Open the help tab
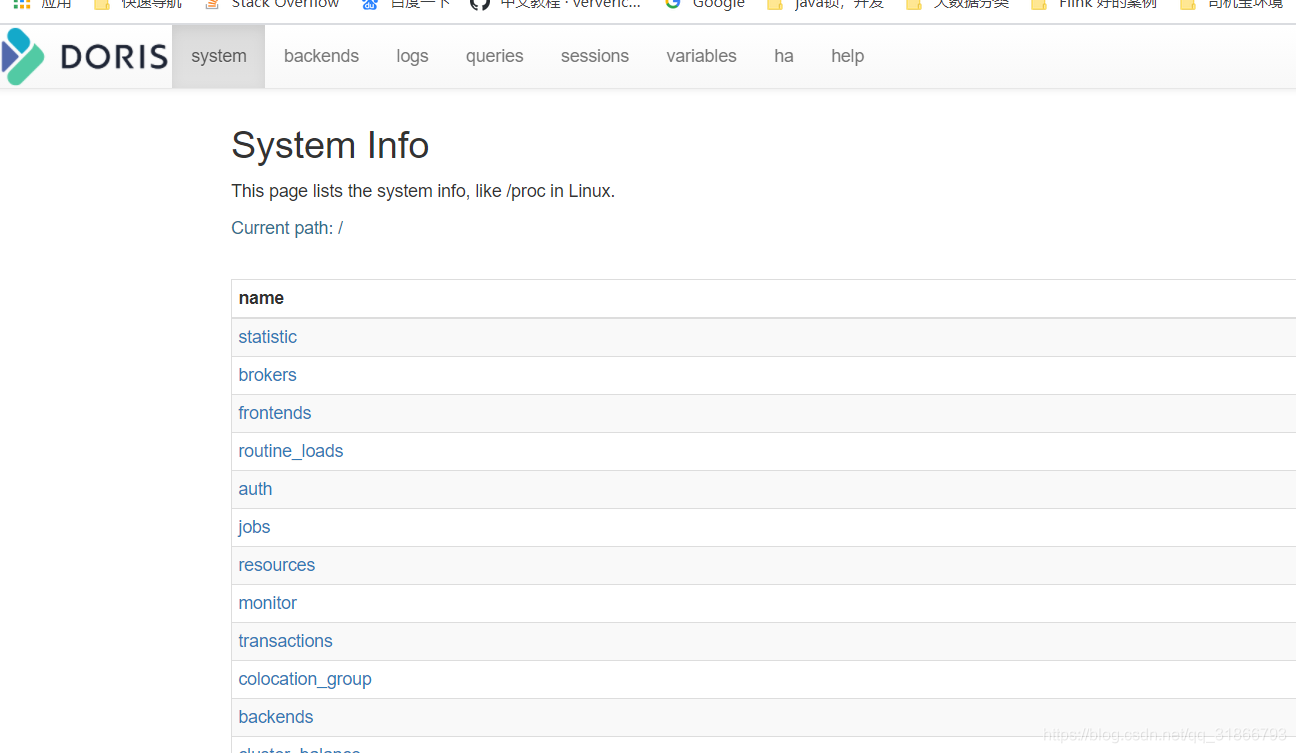Screen dimensions: 1296x753 click(847, 56)
